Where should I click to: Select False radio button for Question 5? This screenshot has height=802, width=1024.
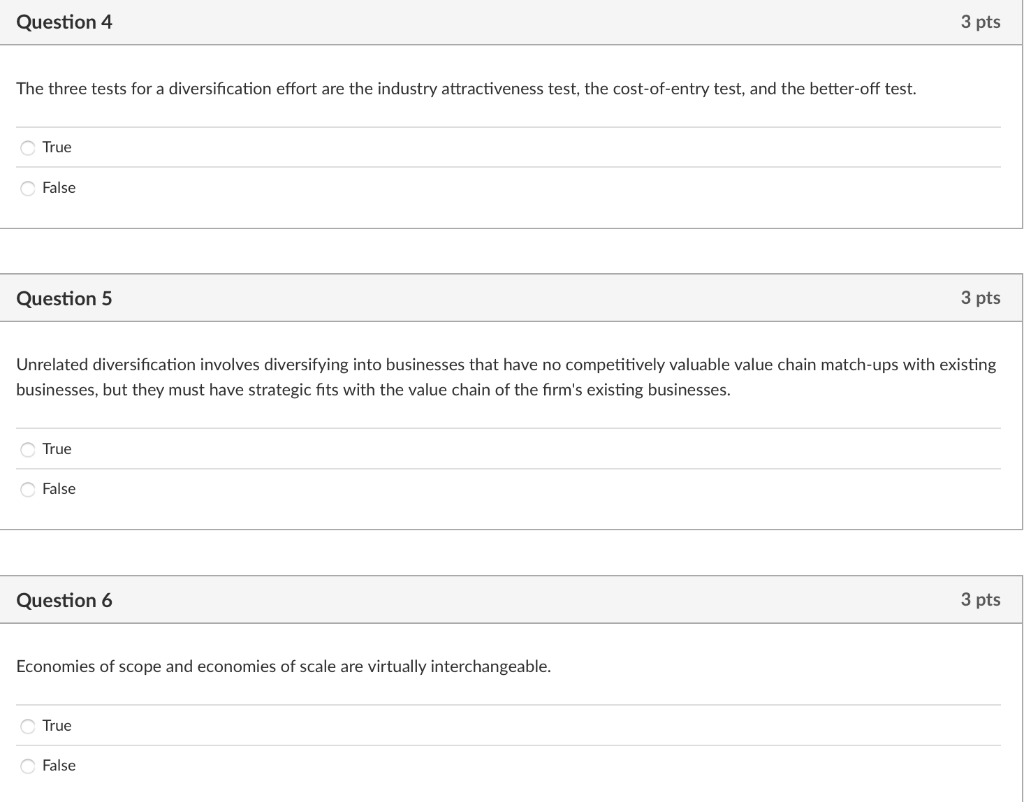(28, 489)
